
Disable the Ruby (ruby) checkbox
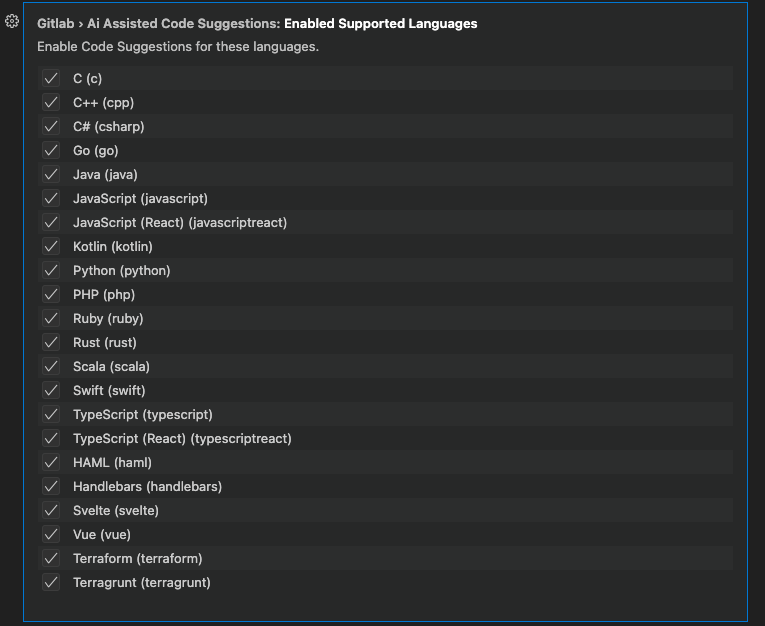coord(51,318)
